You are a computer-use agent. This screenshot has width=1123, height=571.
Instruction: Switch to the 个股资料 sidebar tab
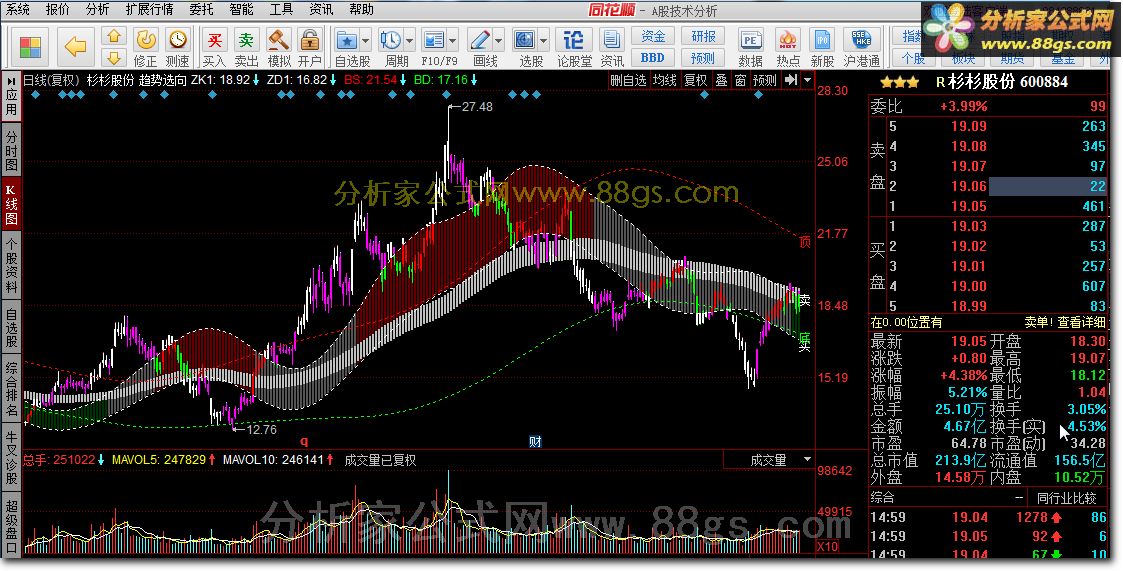[x=11, y=264]
